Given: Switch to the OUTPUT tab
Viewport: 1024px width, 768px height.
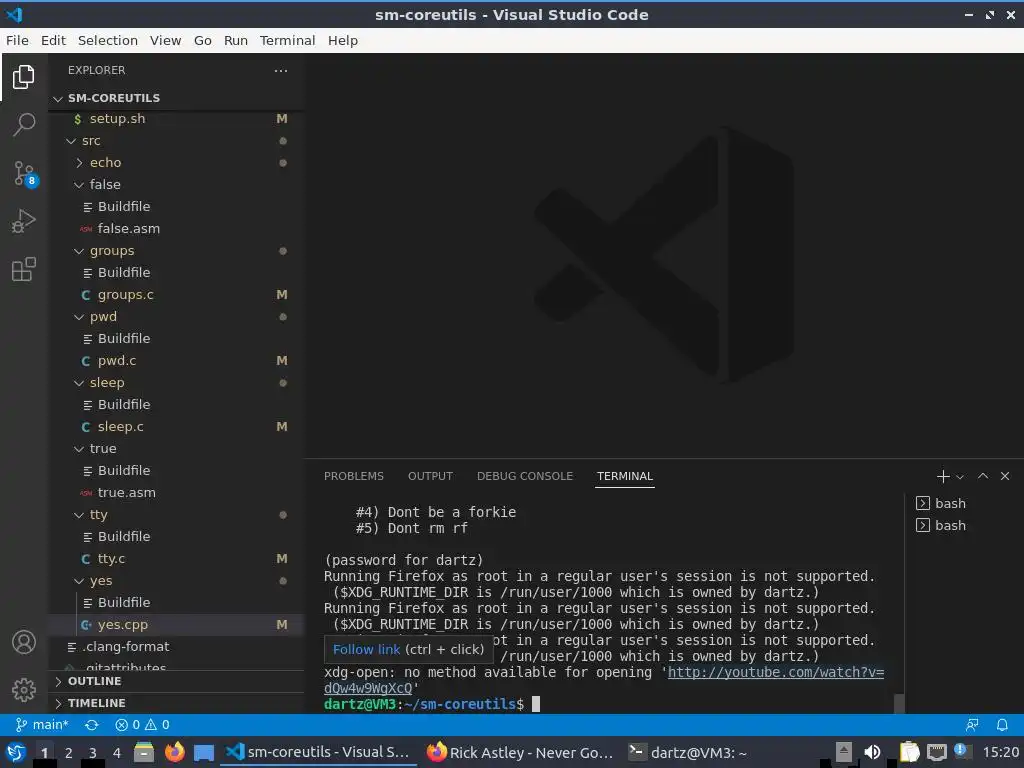Looking at the screenshot, I should (x=430, y=476).
